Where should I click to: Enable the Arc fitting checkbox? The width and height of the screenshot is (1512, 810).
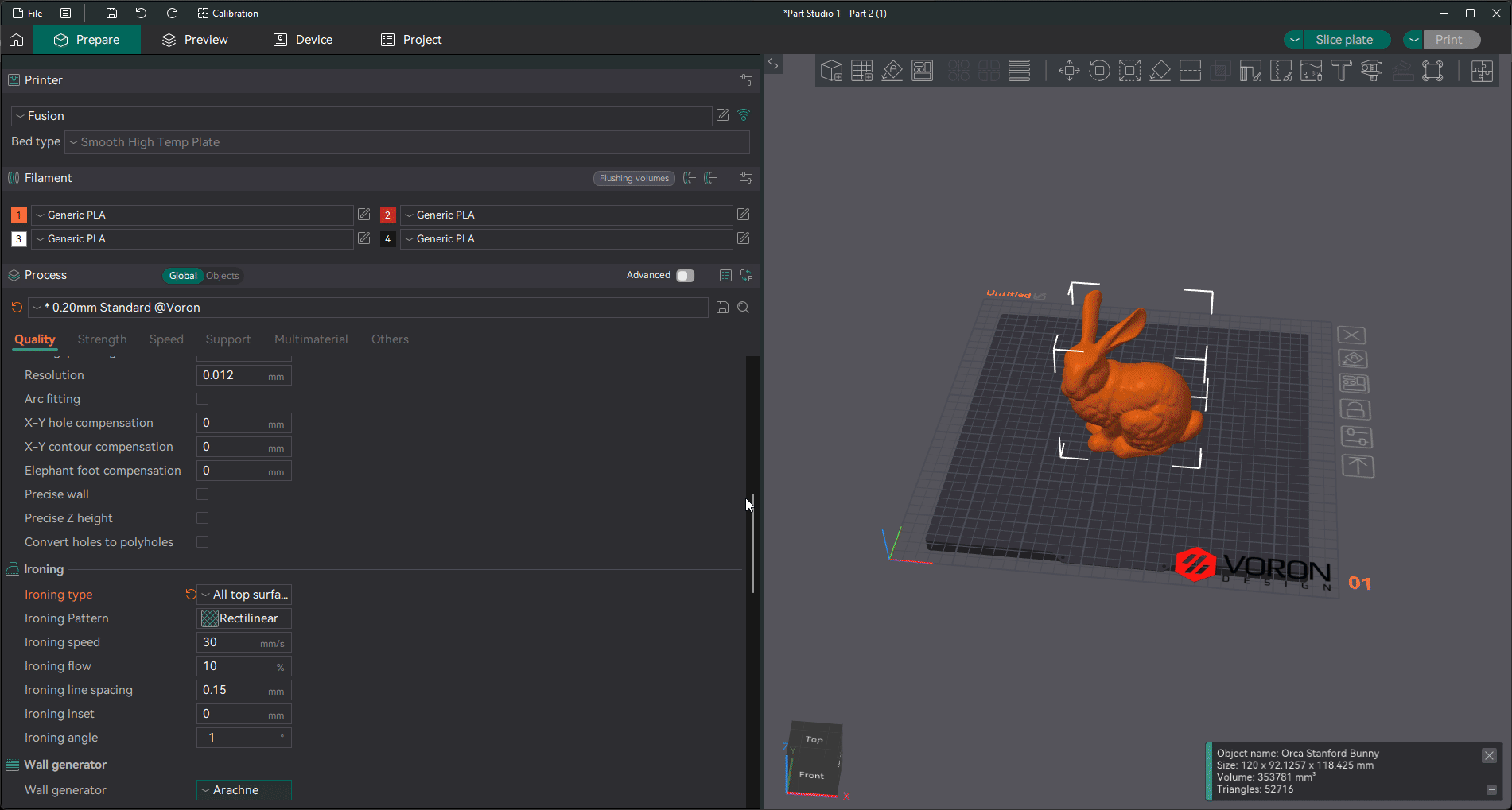pos(202,399)
